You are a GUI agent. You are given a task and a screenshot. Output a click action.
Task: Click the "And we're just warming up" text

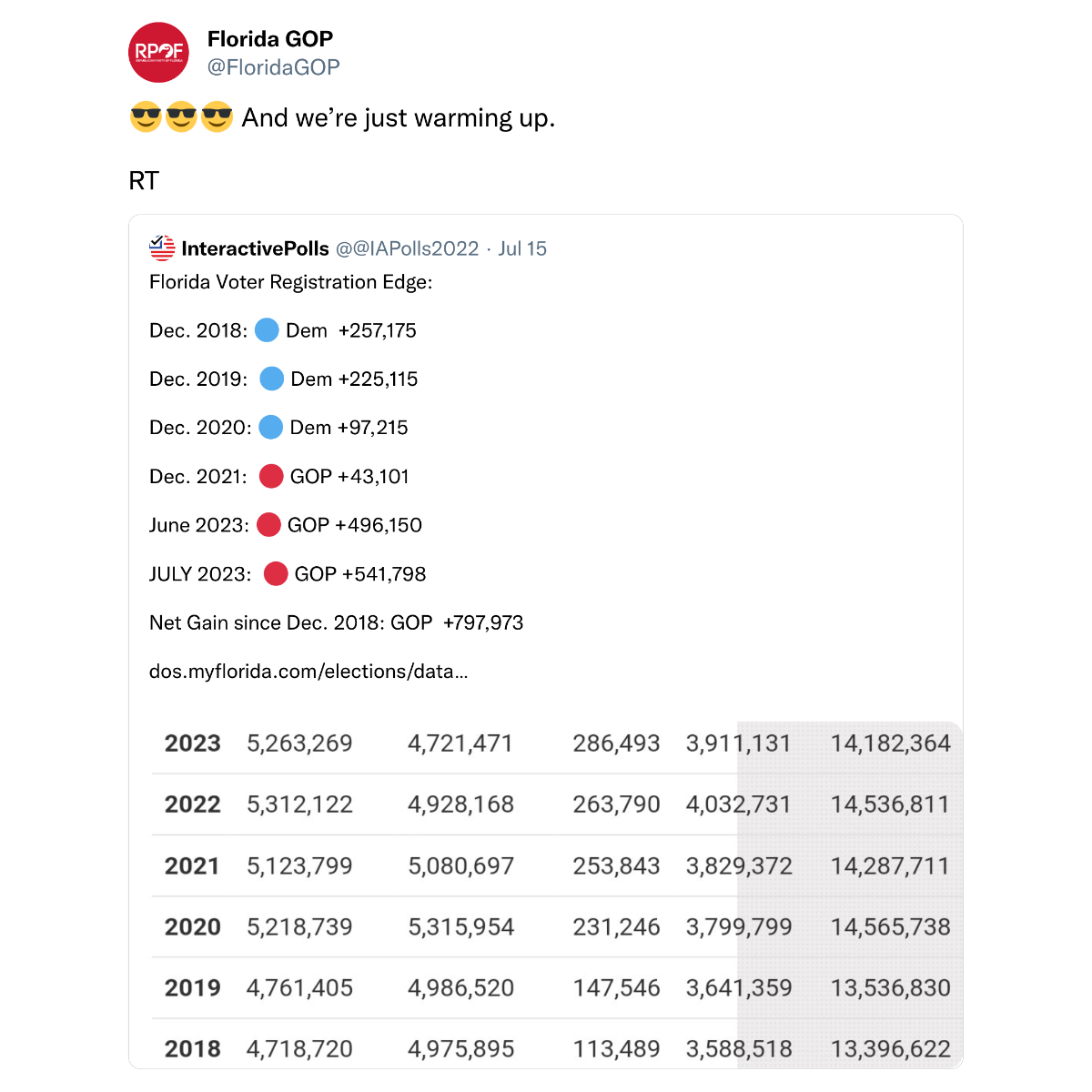tap(398, 118)
